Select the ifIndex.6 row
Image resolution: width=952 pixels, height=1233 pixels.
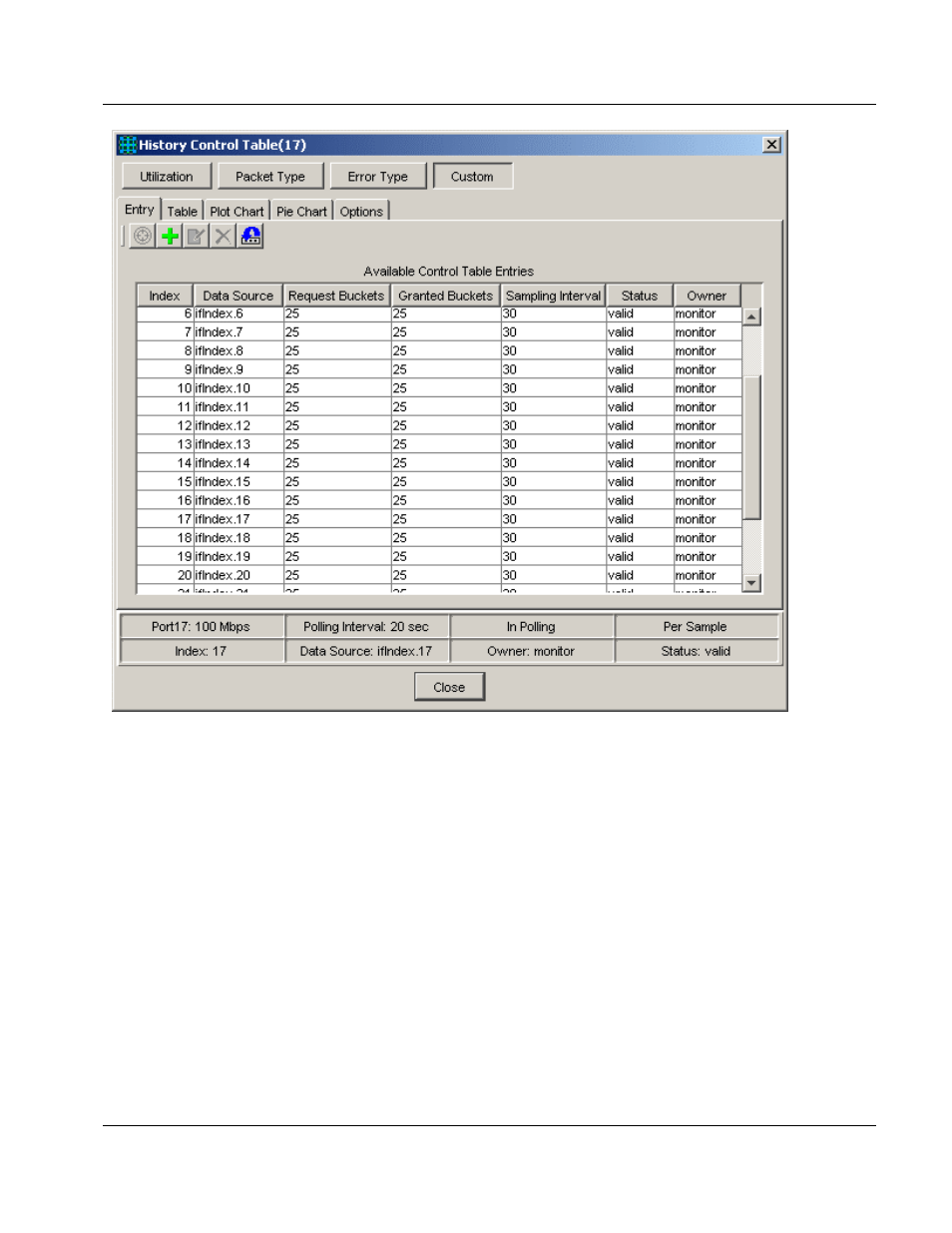pos(439,313)
